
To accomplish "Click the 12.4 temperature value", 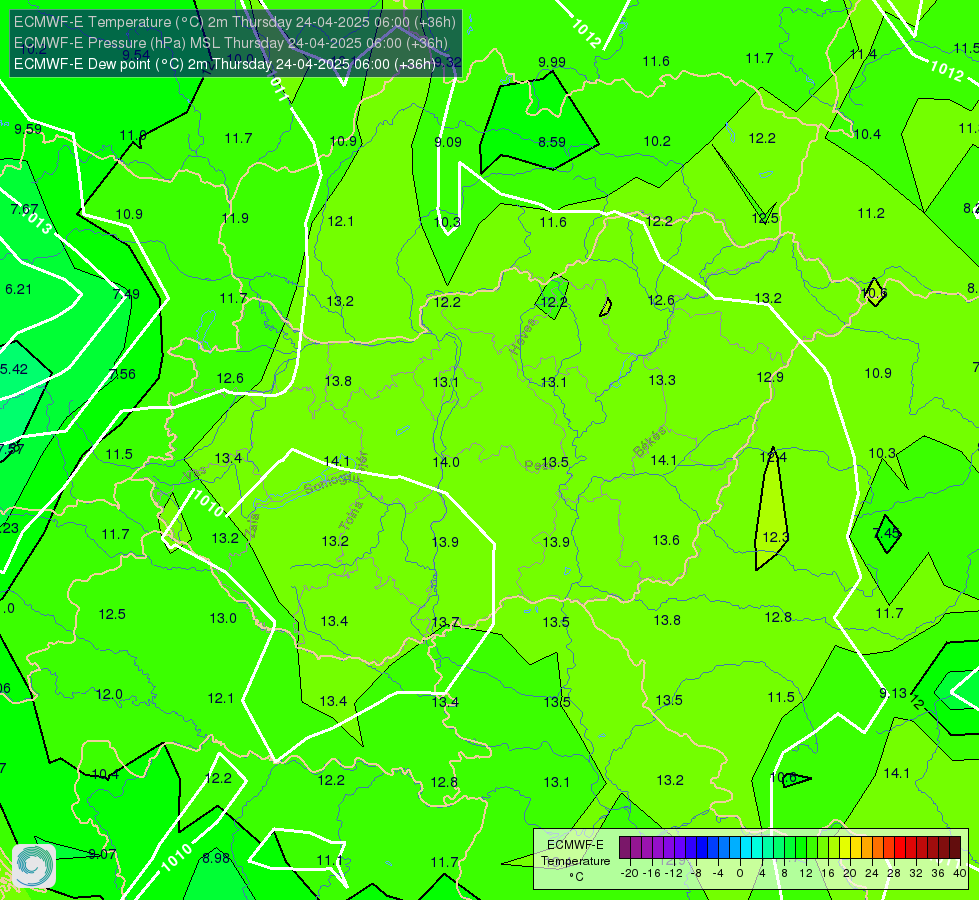I will click(773, 457).
